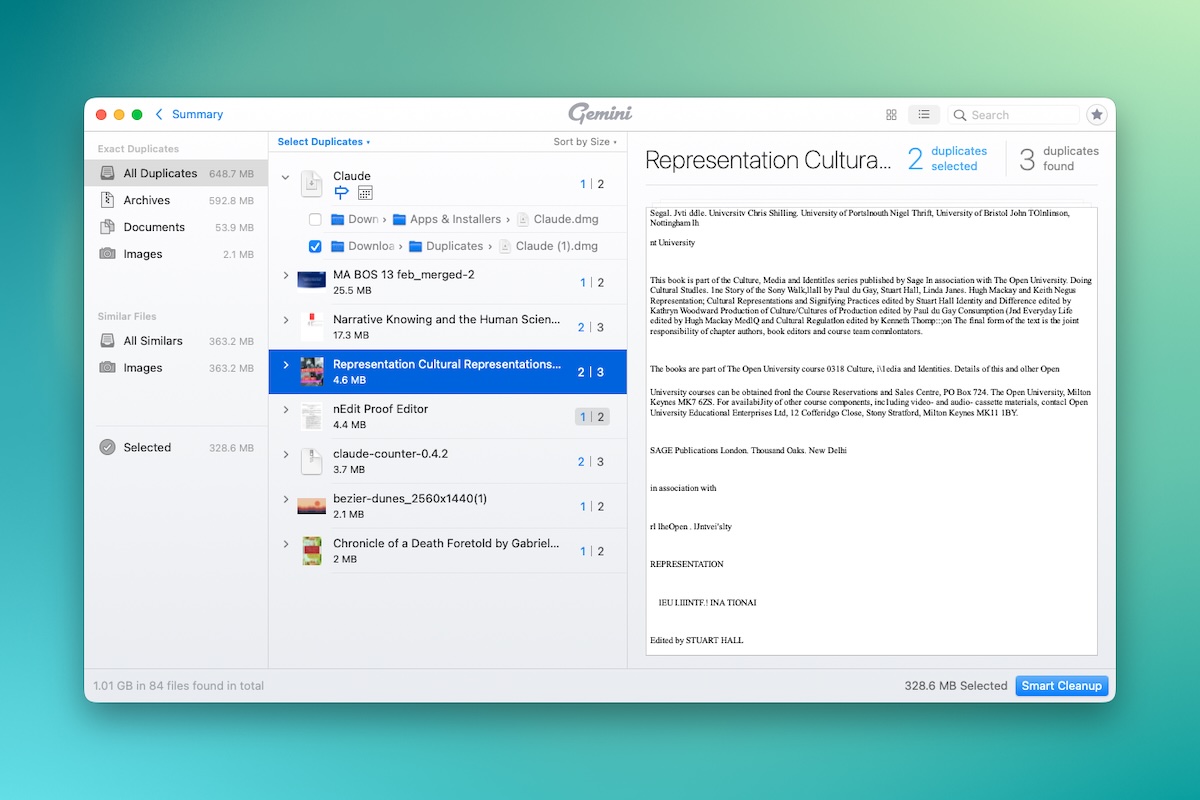Image resolution: width=1200 pixels, height=800 pixels.
Task: Click the Downloa folder icon in second path
Action: tap(338, 246)
